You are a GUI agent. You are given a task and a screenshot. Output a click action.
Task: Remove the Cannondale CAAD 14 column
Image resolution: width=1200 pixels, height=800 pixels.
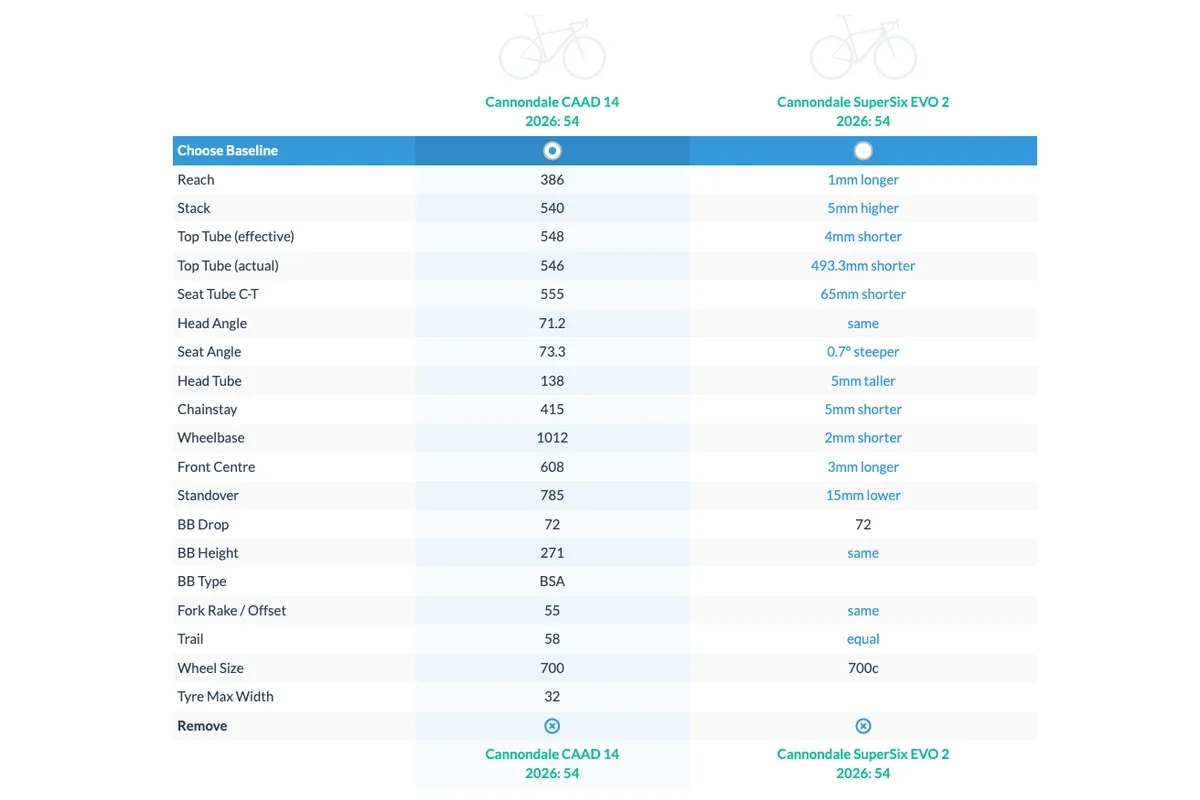(552, 726)
